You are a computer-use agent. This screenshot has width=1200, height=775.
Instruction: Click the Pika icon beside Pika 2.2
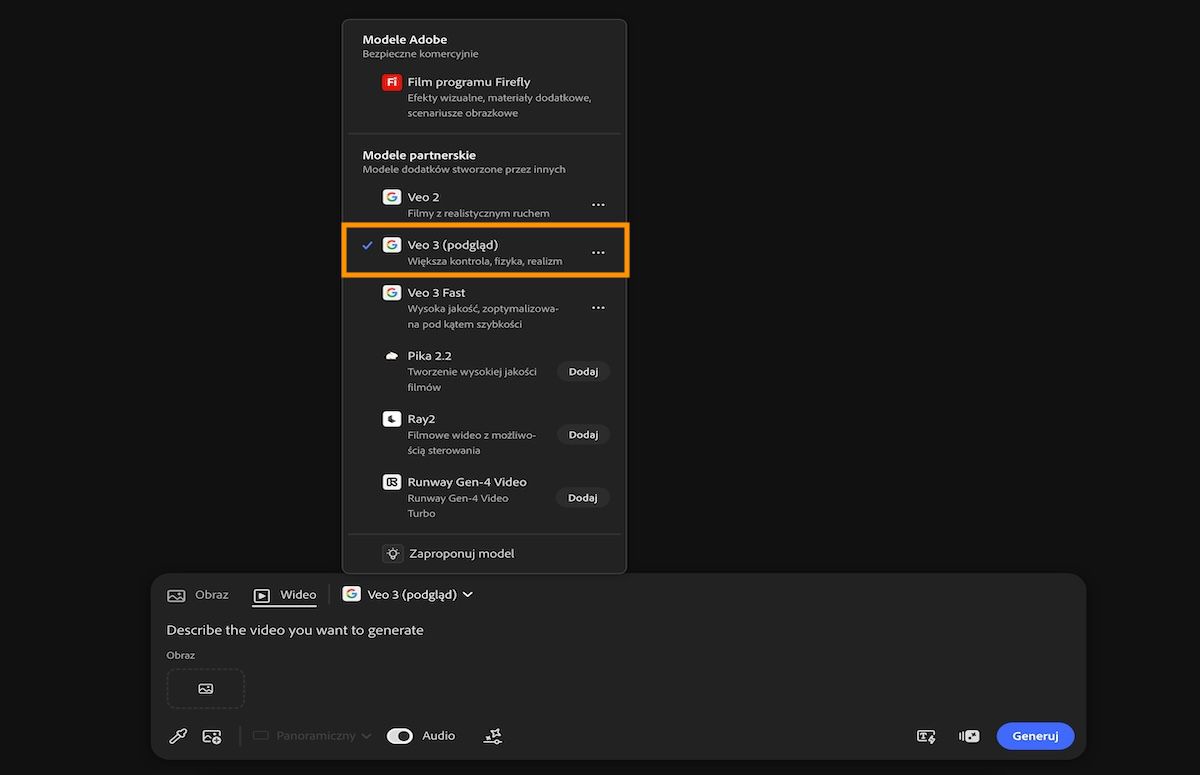392,356
